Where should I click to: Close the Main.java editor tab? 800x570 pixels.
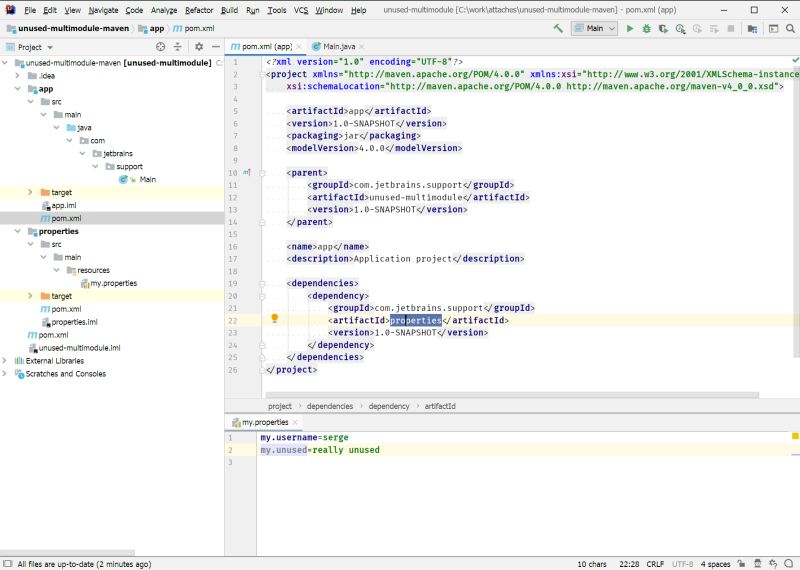(362, 46)
